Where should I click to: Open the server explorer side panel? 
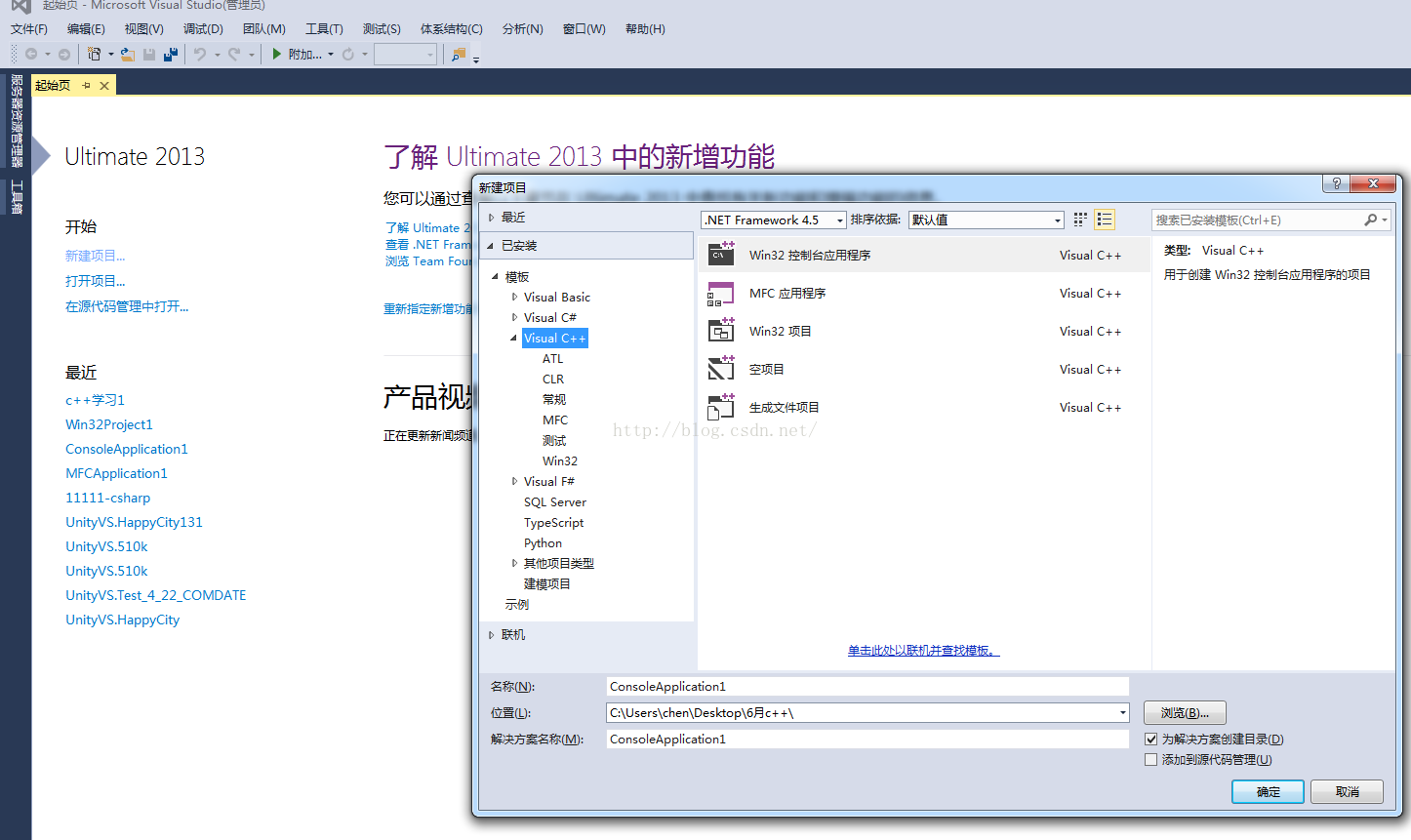coord(17,121)
